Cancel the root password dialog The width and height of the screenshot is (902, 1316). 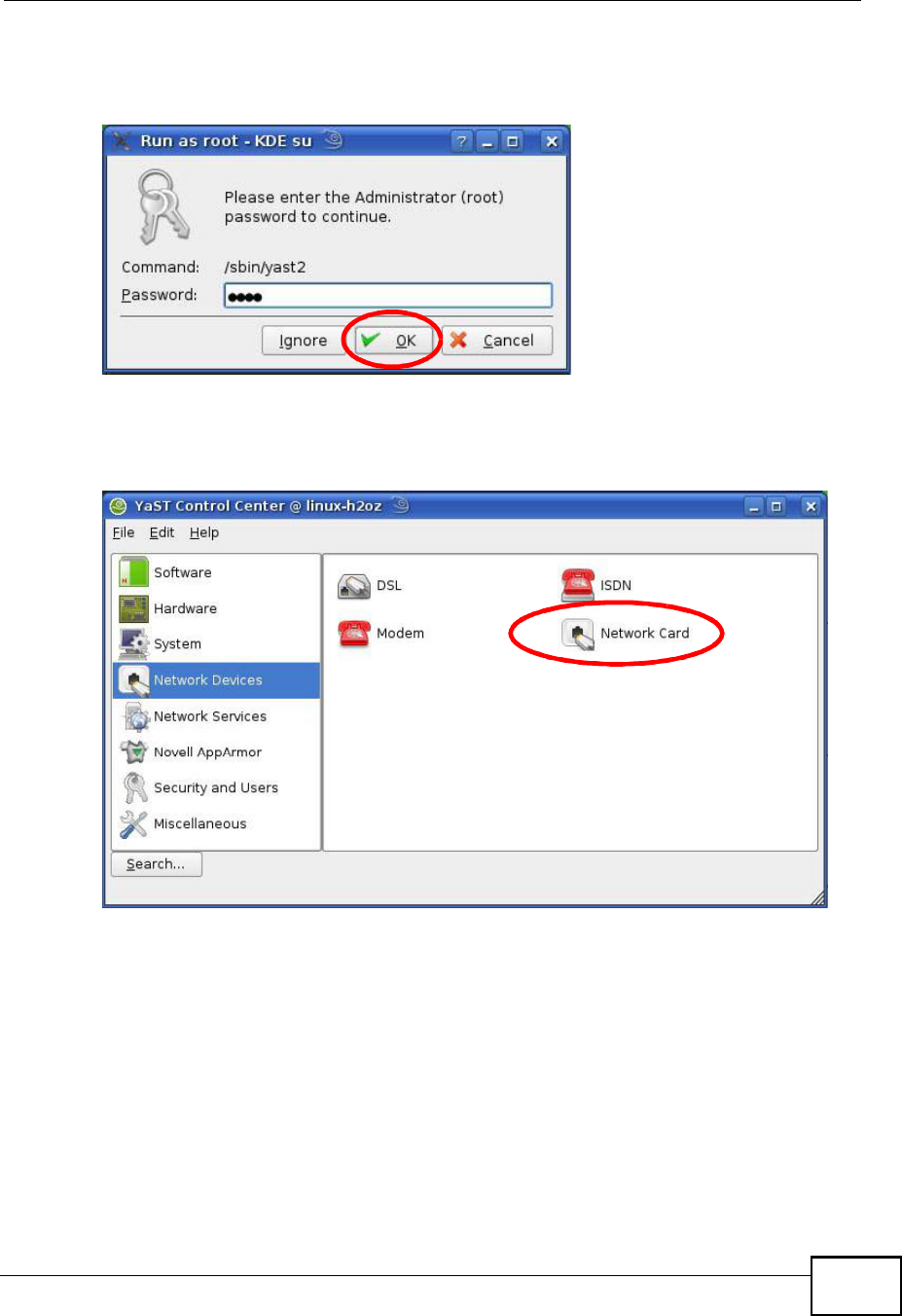497,341
